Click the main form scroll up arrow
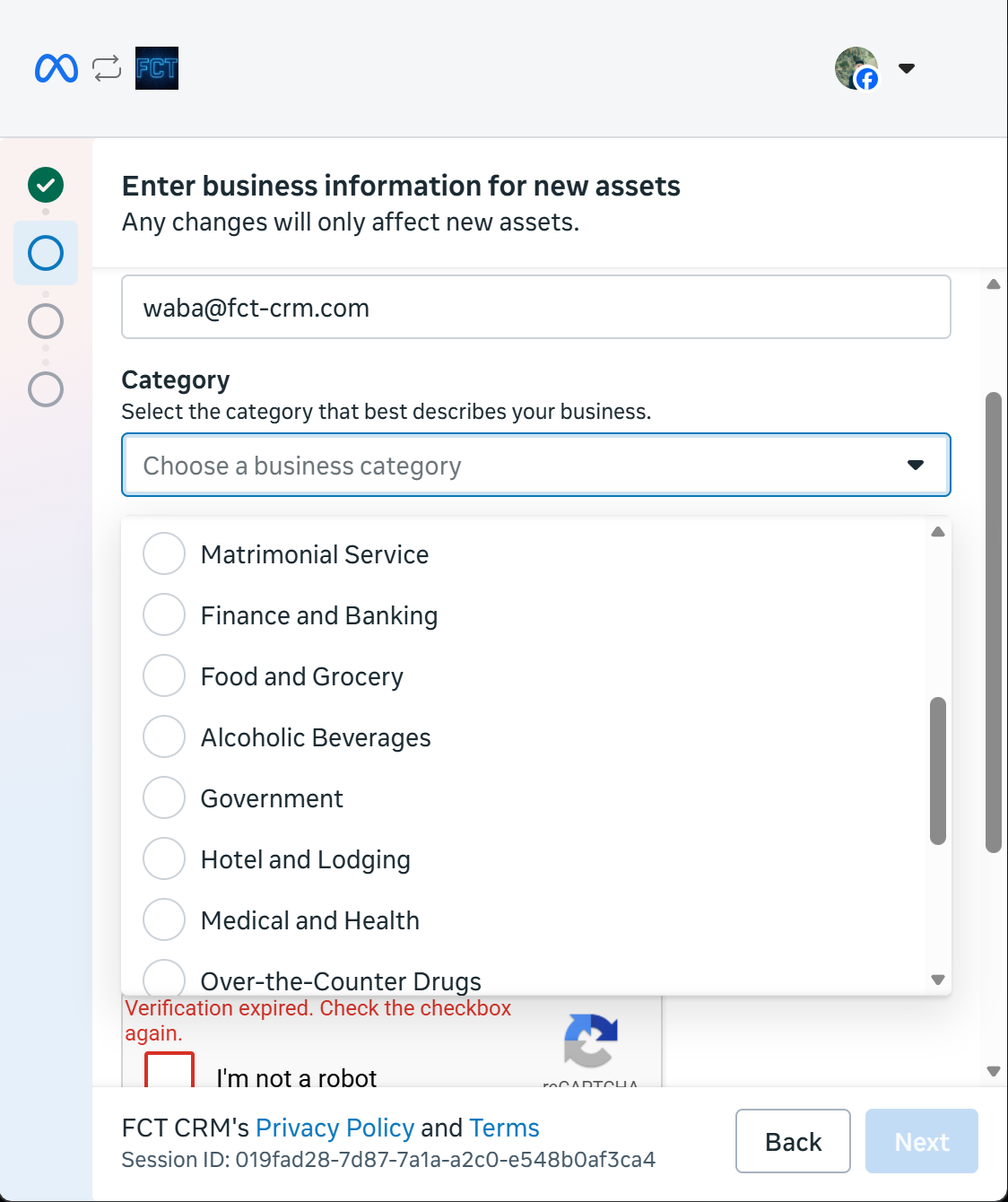 [x=994, y=284]
